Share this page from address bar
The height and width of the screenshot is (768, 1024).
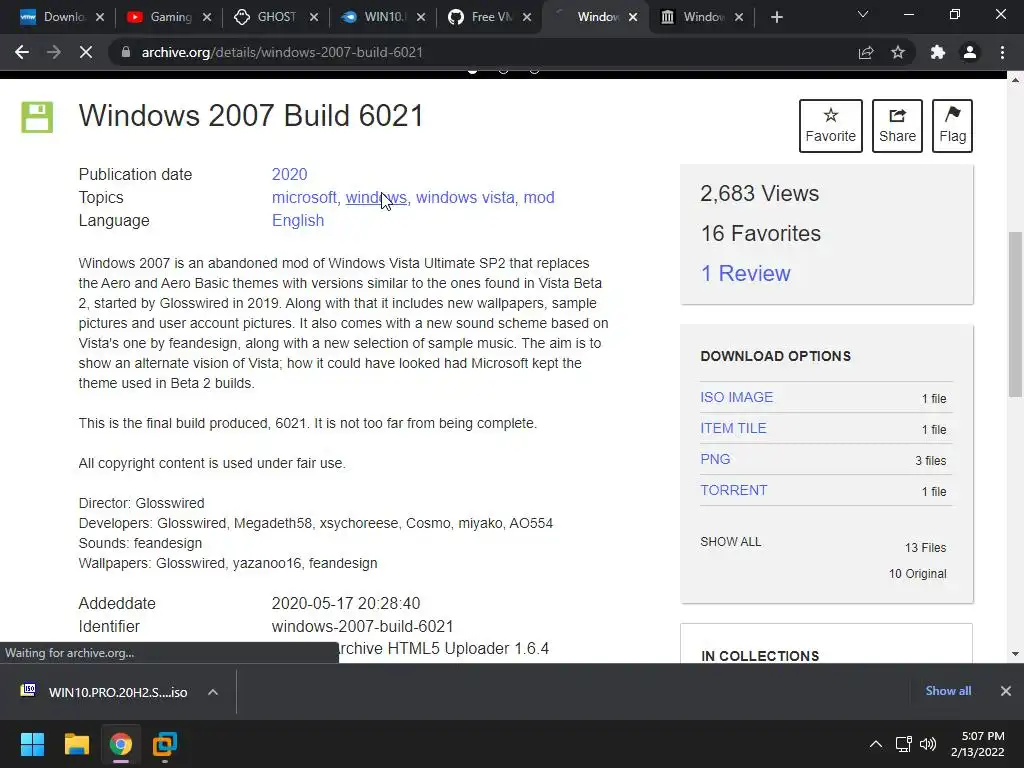(866, 52)
